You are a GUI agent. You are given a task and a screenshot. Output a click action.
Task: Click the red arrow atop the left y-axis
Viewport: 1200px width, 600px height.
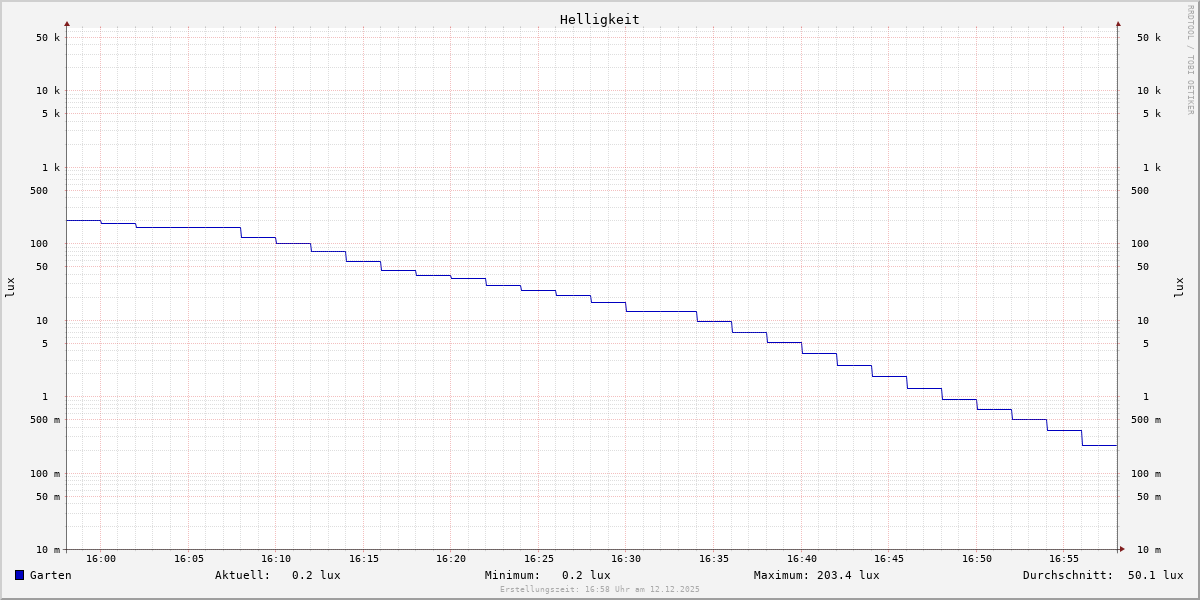coord(67,23)
